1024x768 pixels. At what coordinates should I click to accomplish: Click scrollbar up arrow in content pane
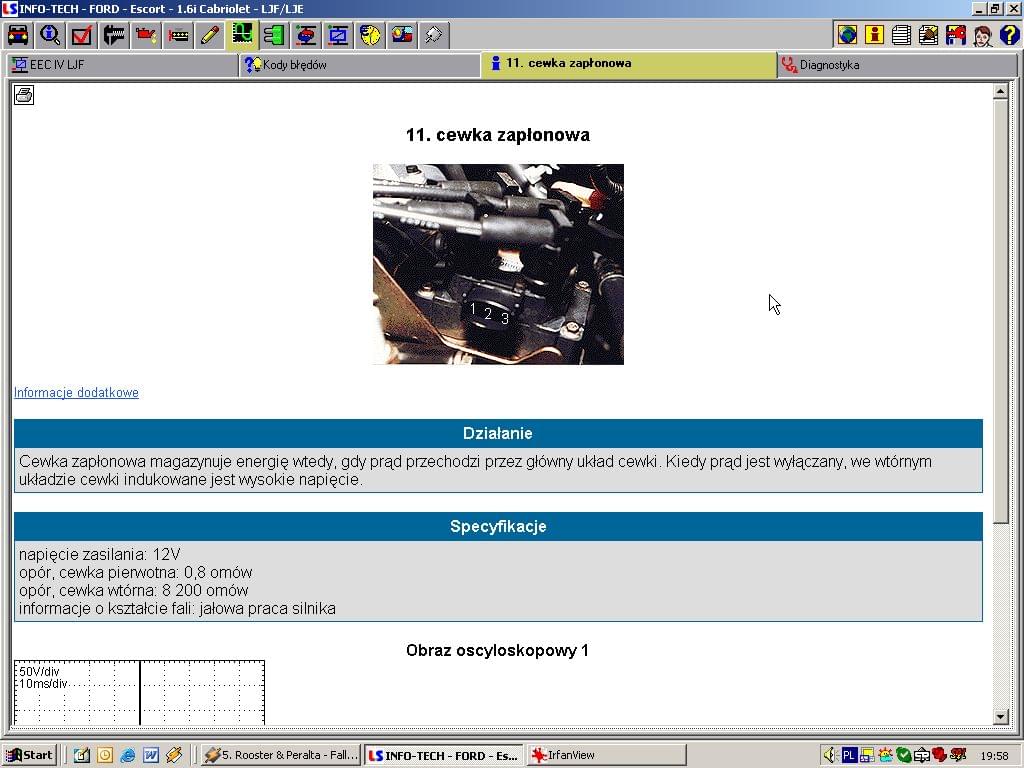(x=1000, y=92)
